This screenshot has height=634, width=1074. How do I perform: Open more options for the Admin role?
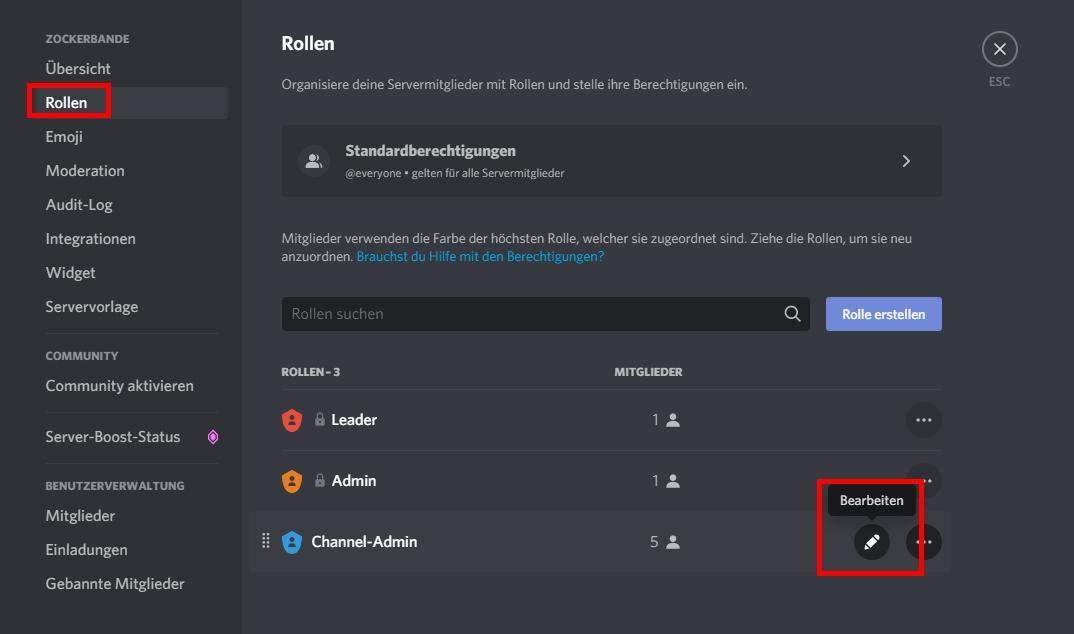coord(924,480)
